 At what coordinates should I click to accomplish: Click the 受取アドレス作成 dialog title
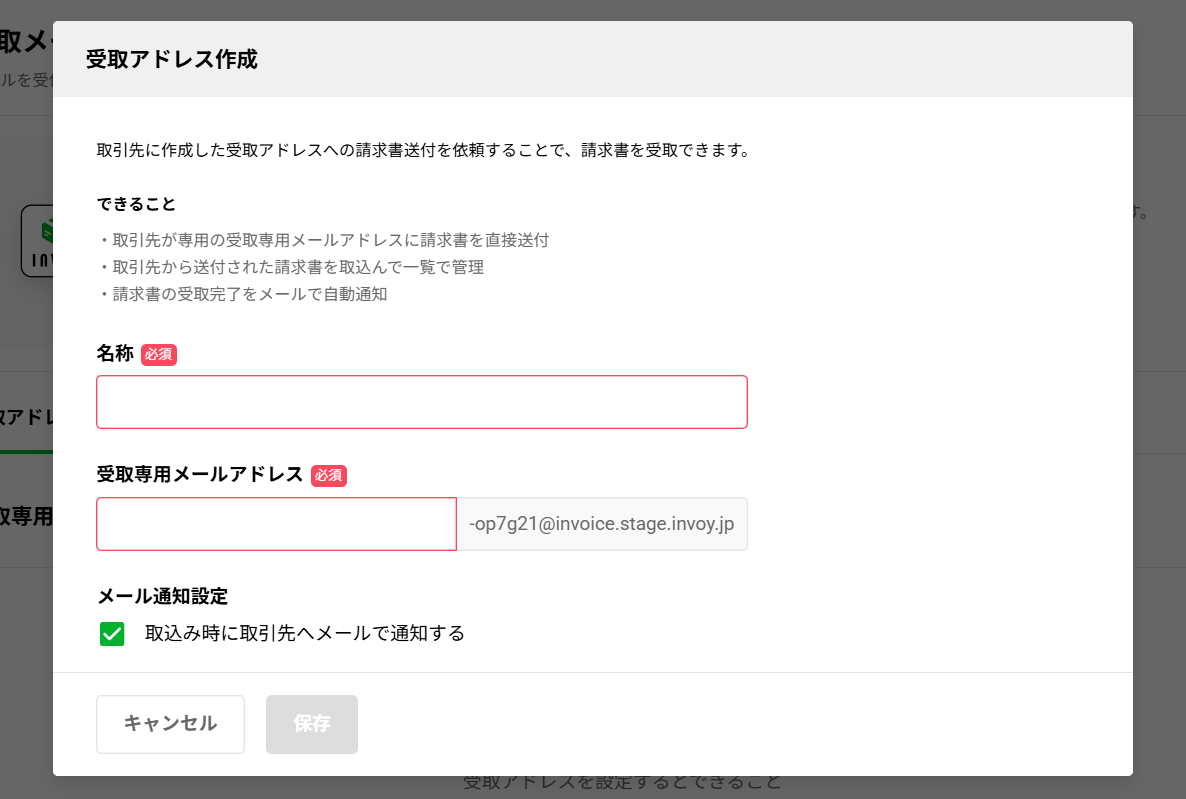172,60
